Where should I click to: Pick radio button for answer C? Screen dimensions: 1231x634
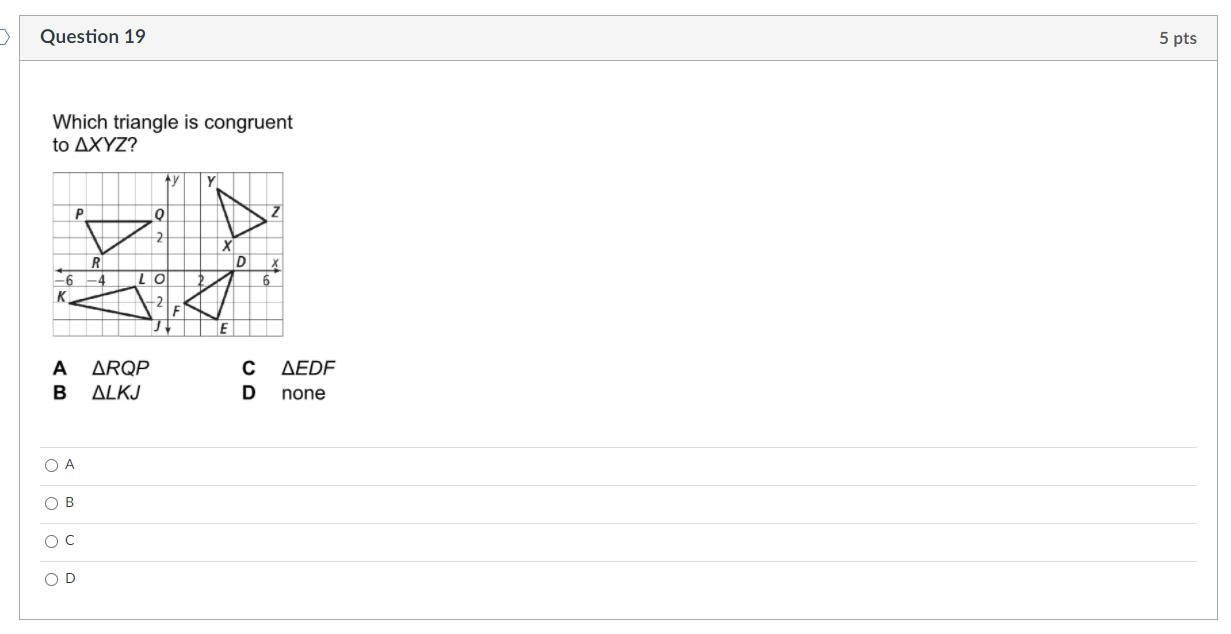pos(52,541)
